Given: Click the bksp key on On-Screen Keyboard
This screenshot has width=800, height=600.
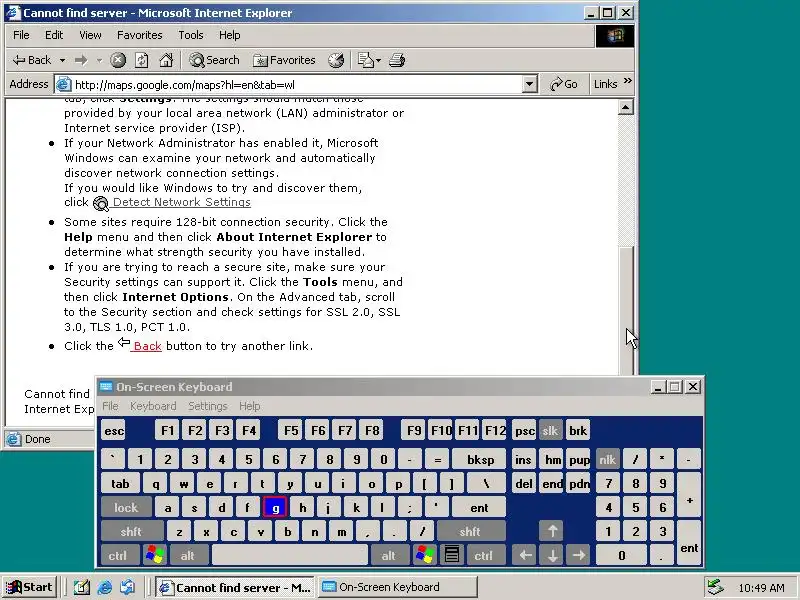Looking at the screenshot, I should pyautogui.click(x=480, y=460).
